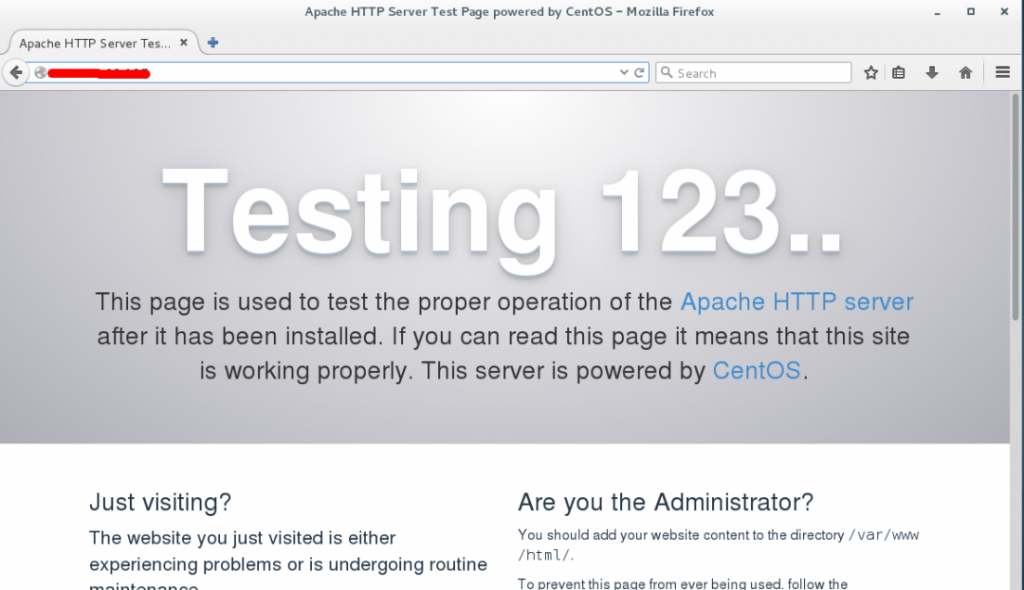Click the search magnifier icon
Viewport: 1024px width, 590px height.
point(666,73)
